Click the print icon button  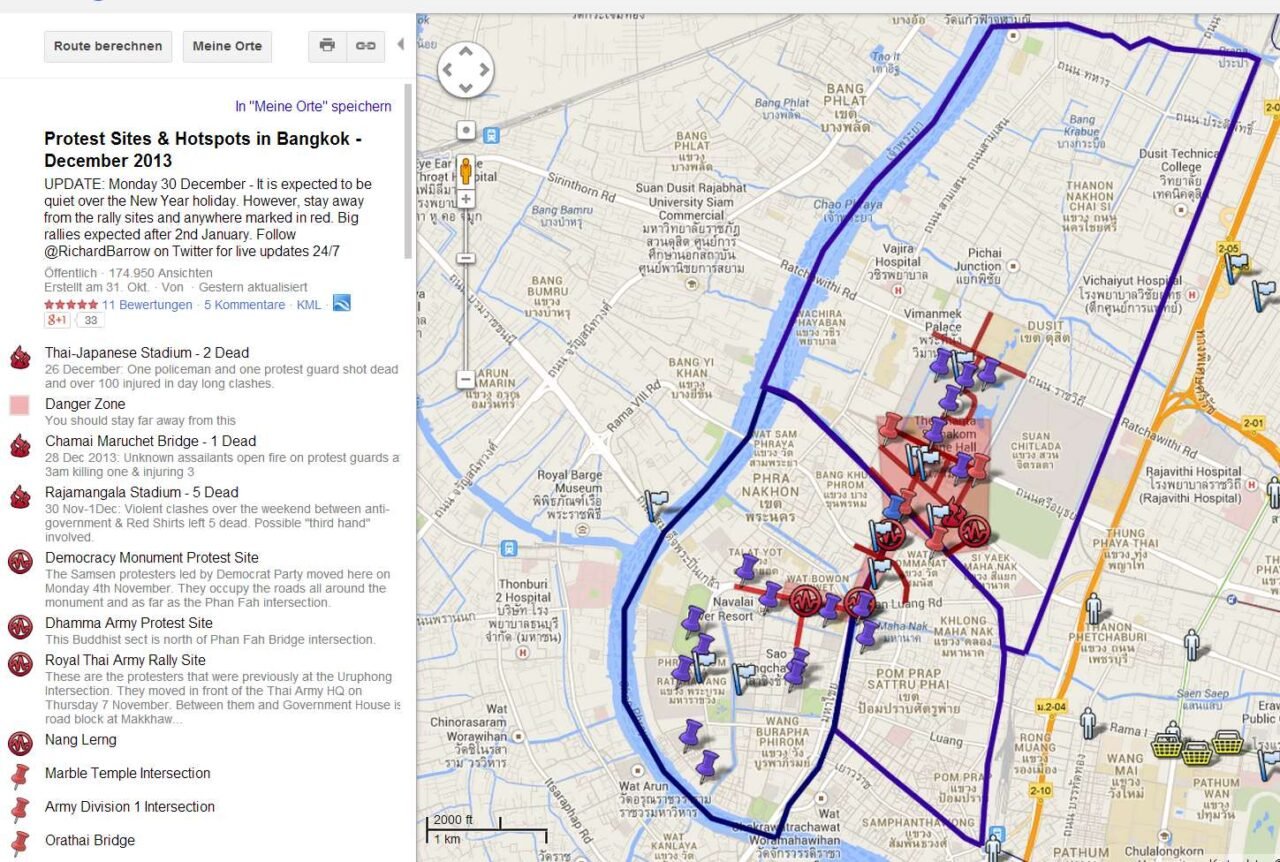[327, 46]
